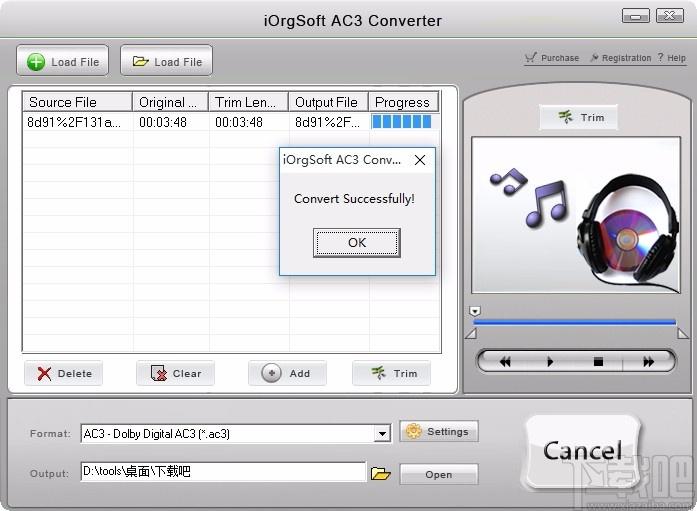Click the rewind playback button
This screenshot has width=697, height=511.
click(505, 362)
